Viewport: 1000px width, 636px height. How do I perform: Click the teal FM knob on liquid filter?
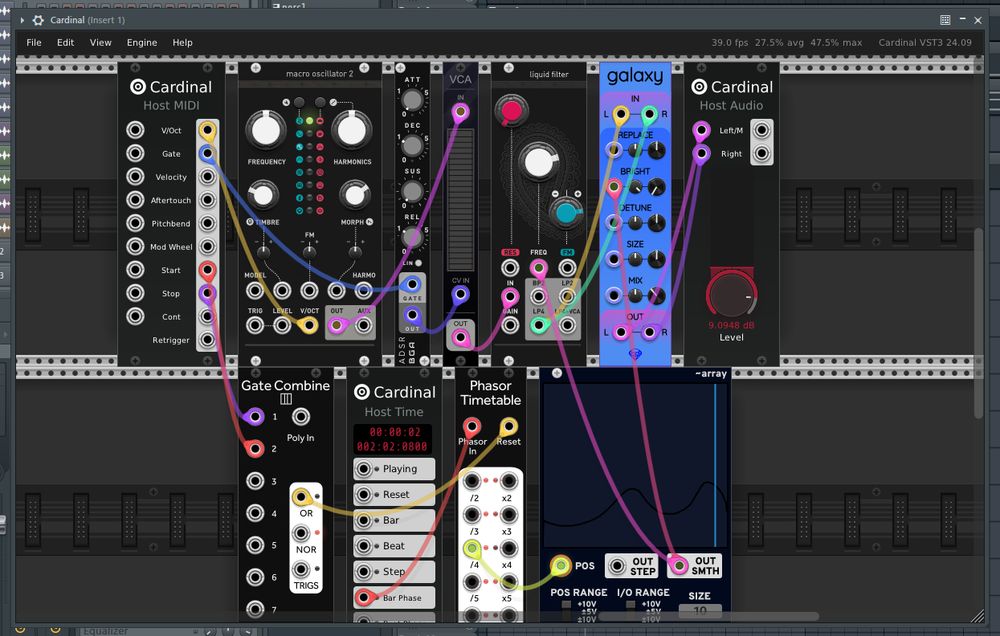(566, 213)
